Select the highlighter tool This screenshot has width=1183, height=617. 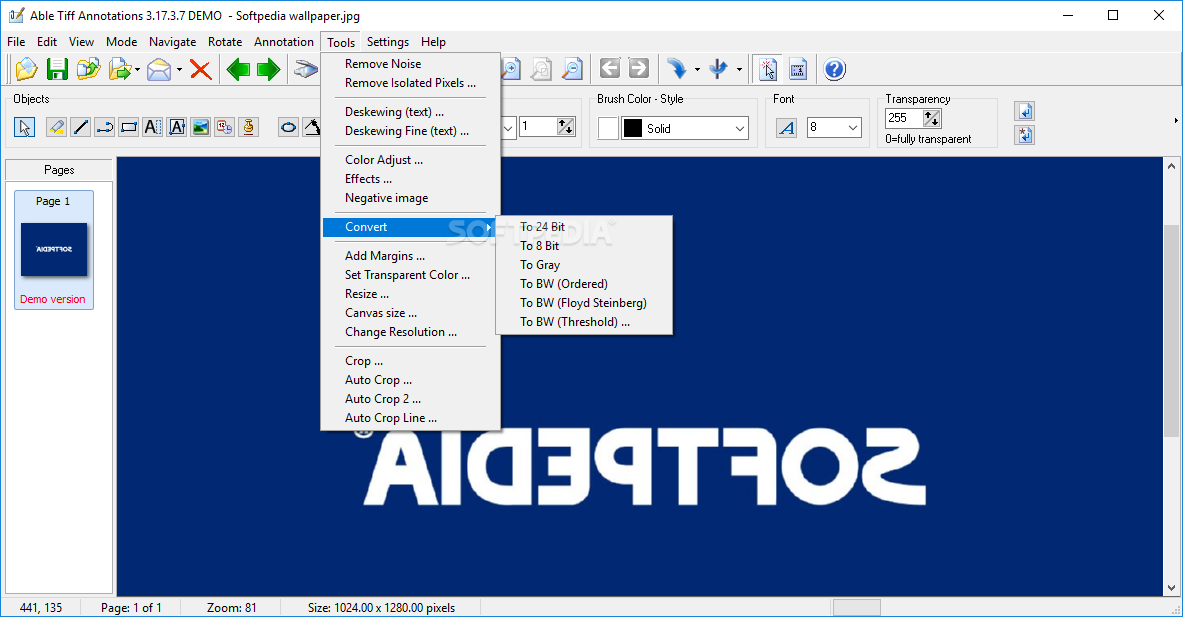point(56,127)
